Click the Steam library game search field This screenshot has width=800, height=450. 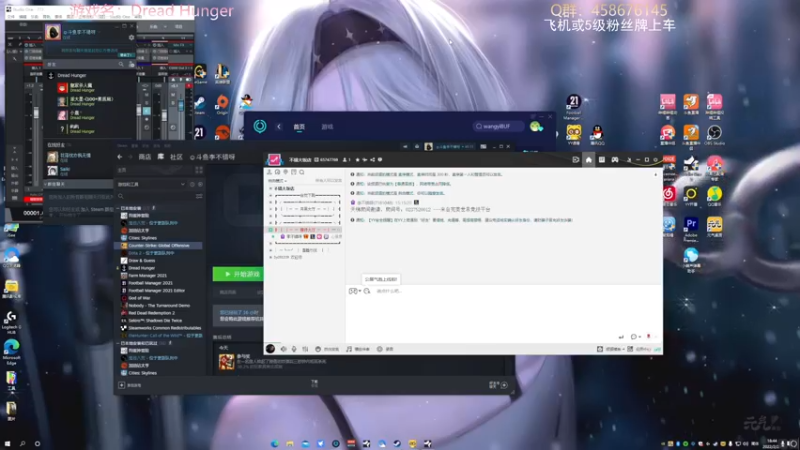[x=155, y=196]
